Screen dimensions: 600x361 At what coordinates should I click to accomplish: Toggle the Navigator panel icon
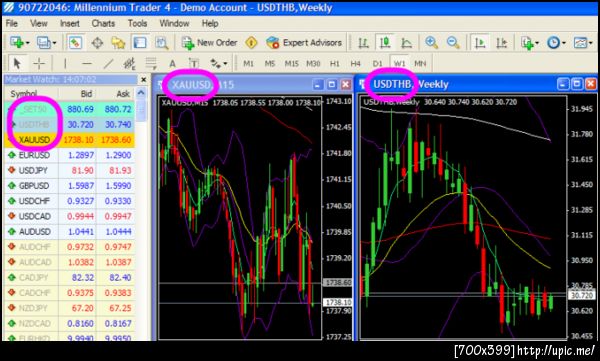[x=118, y=42]
